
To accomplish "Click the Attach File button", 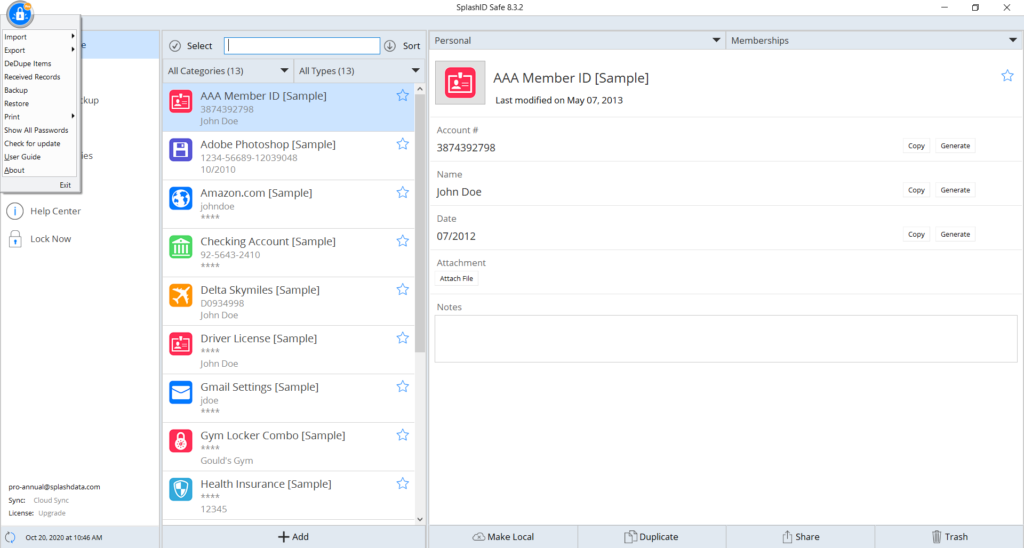I will click(457, 279).
